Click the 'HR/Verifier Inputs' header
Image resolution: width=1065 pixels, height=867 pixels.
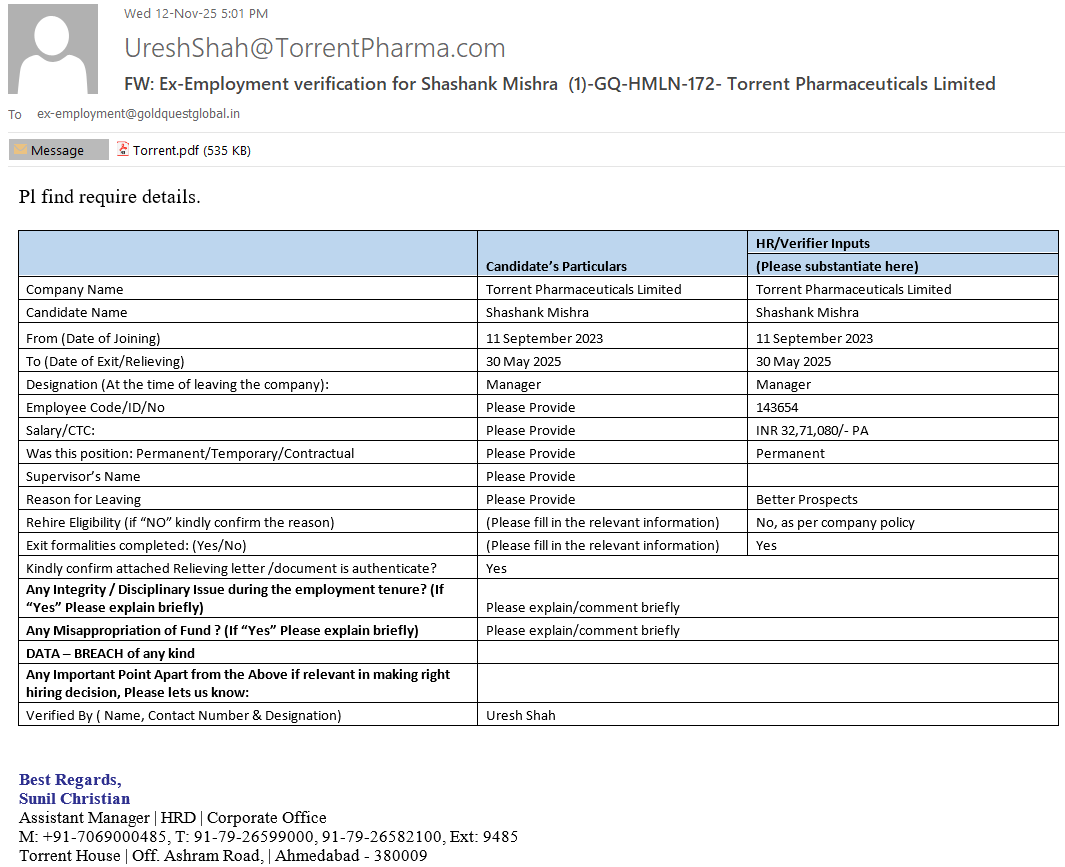(x=812, y=243)
